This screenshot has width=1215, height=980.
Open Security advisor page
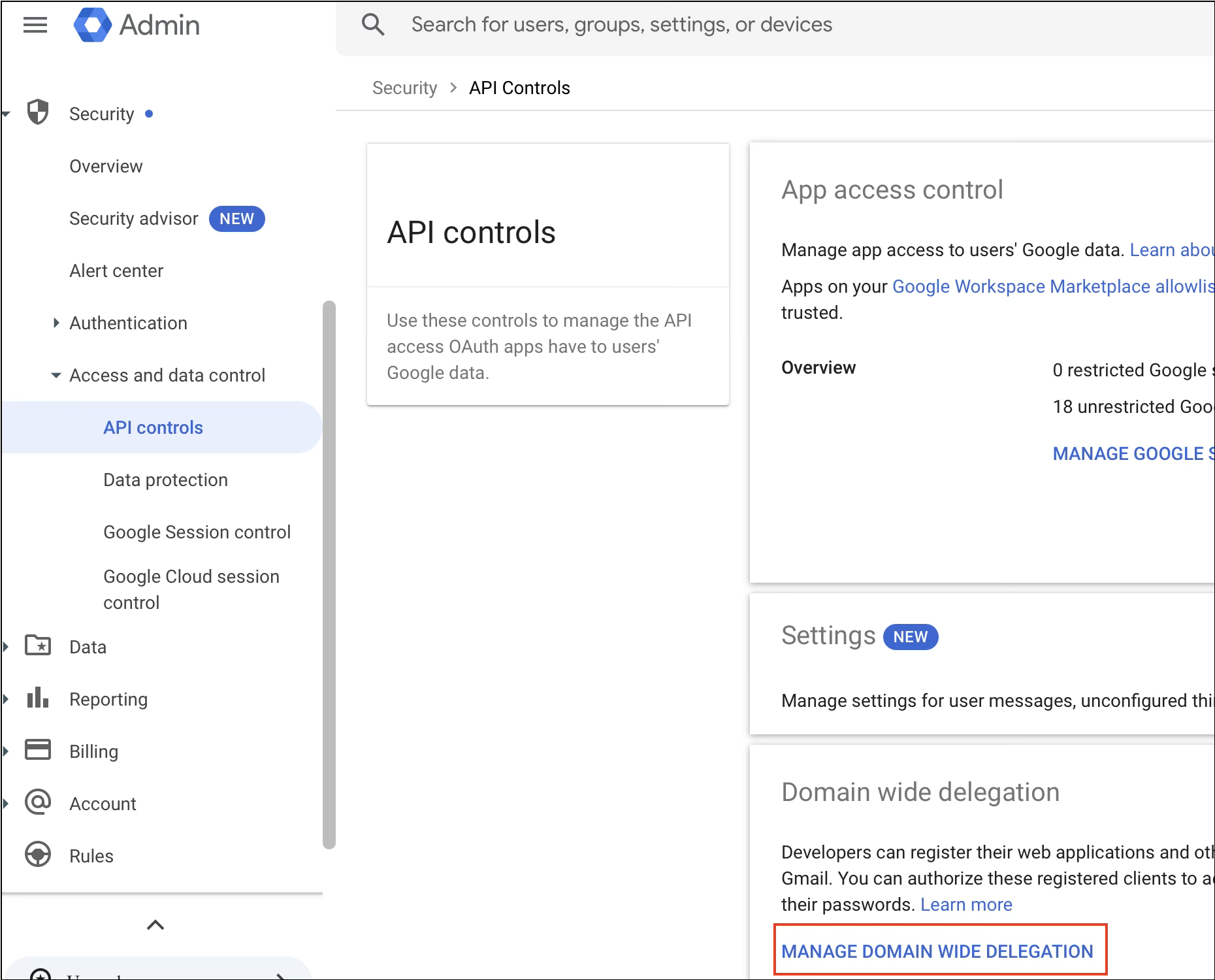(134, 218)
